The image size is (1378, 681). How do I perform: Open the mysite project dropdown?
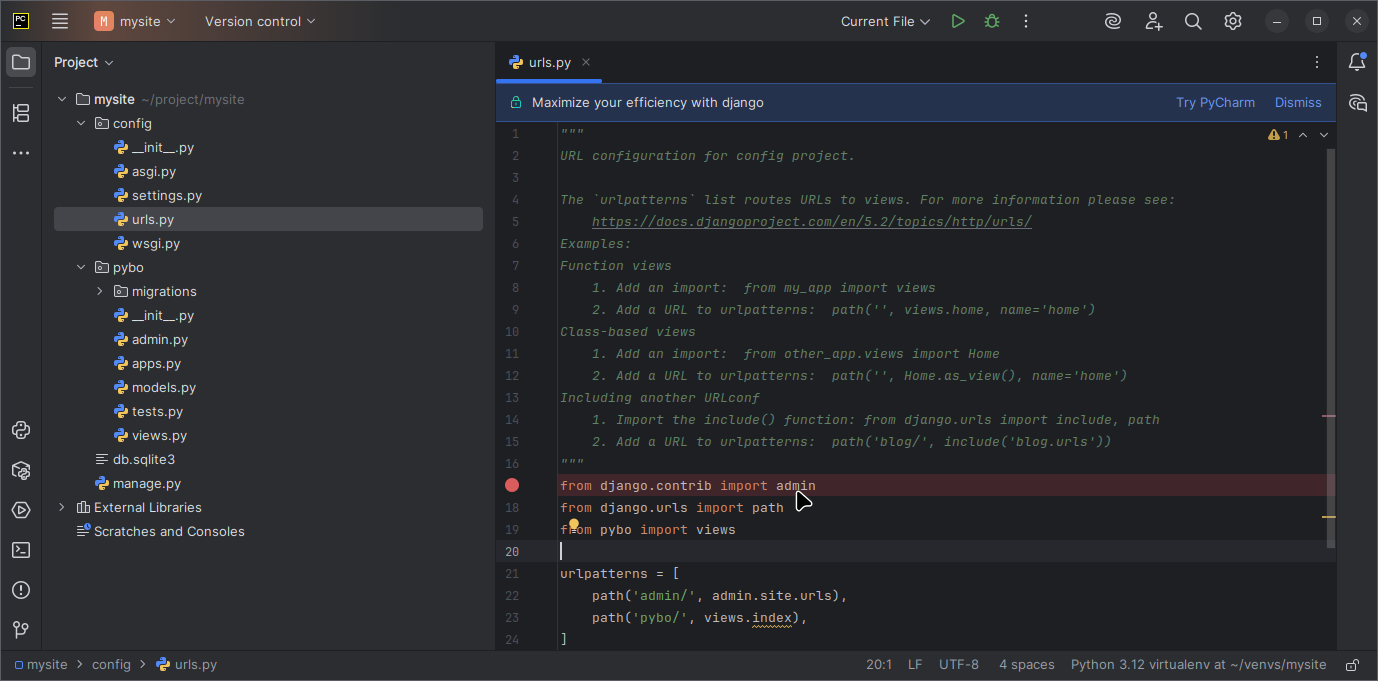(x=135, y=21)
